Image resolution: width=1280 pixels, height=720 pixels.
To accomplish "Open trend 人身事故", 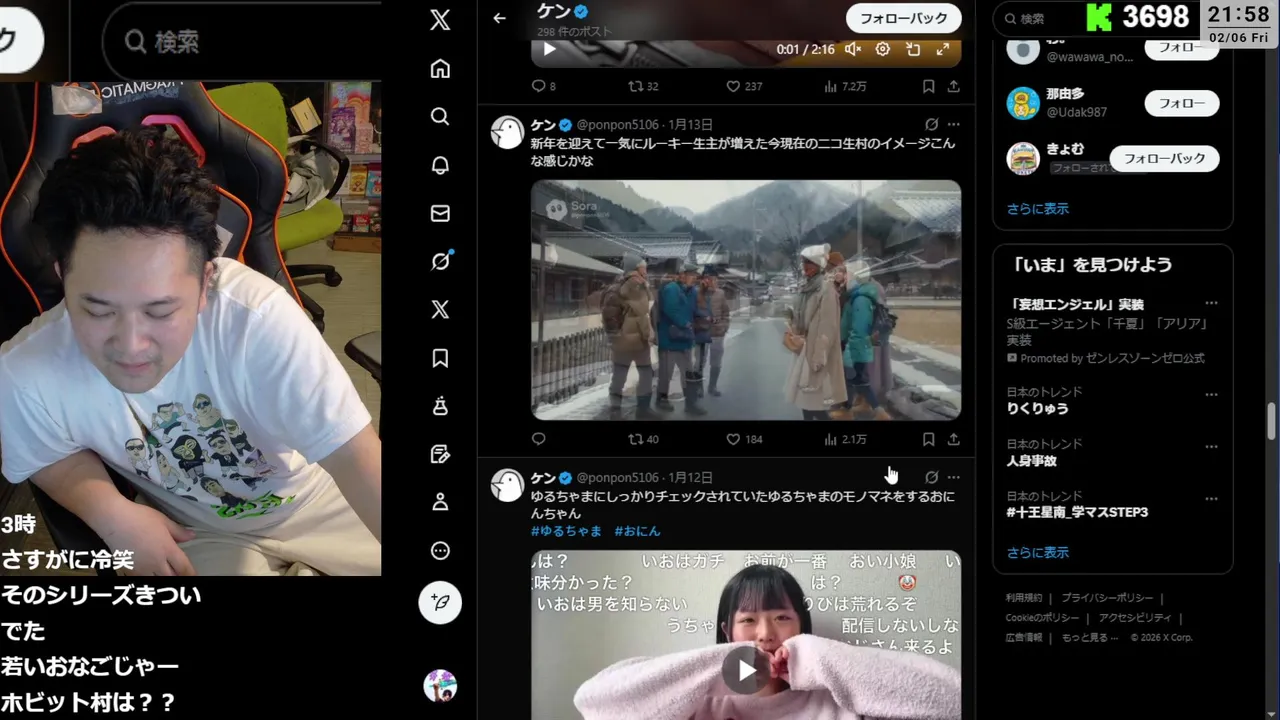I will [1031, 461].
